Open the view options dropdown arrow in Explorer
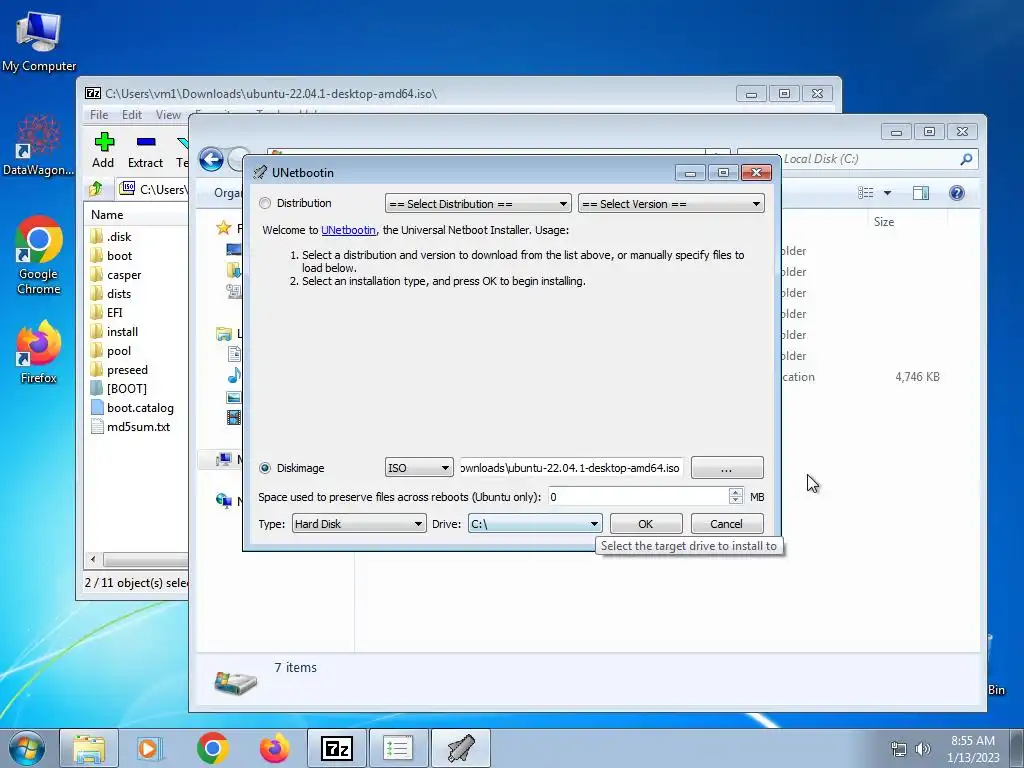The height and width of the screenshot is (768, 1024). (x=888, y=193)
